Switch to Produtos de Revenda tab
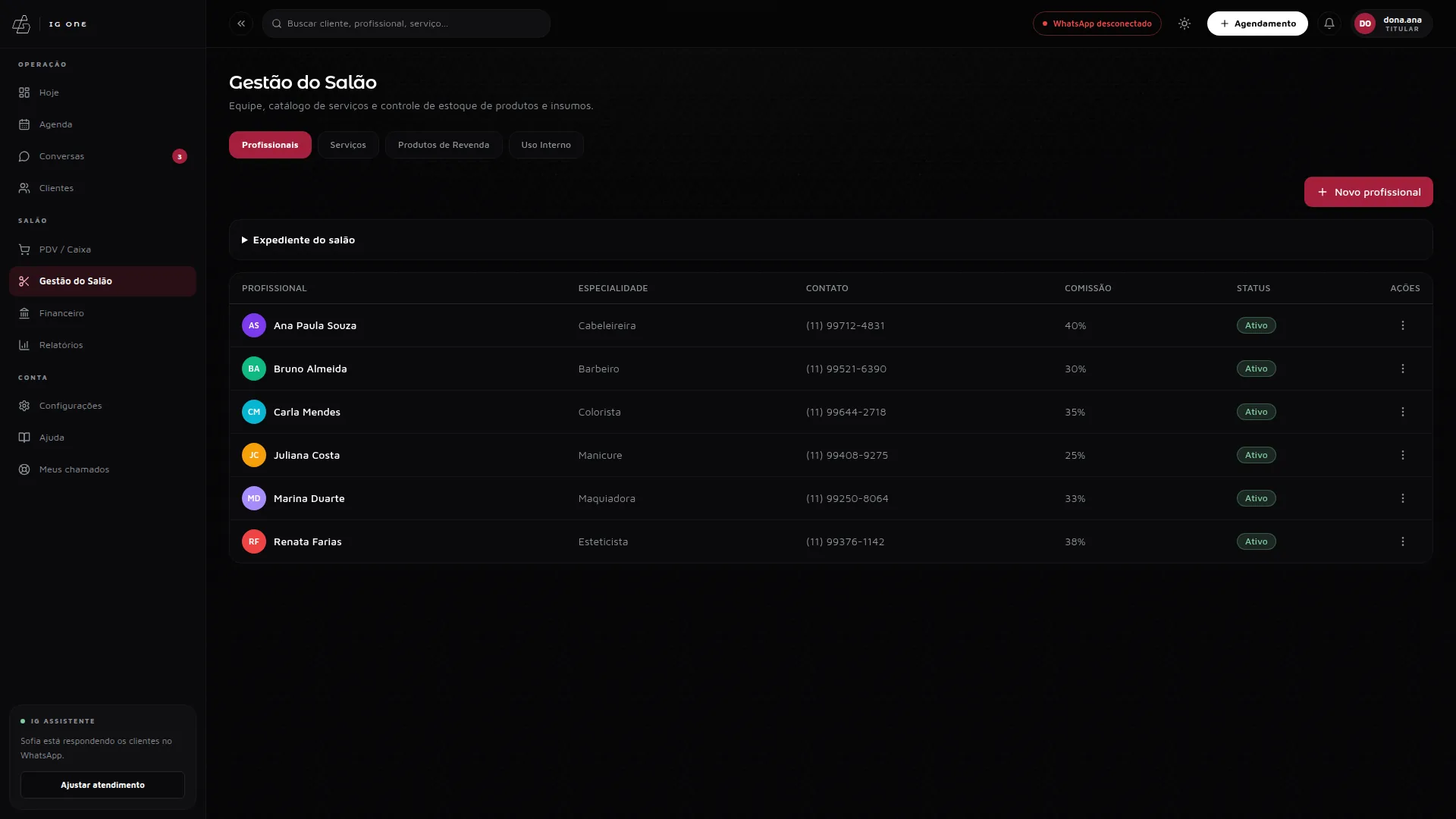This screenshot has width=1456, height=819. point(444,145)
